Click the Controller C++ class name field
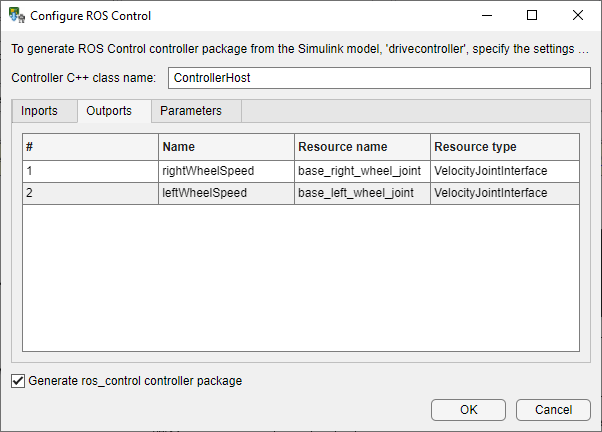This screenshot has height=432, width=602. tap(378, 78)
